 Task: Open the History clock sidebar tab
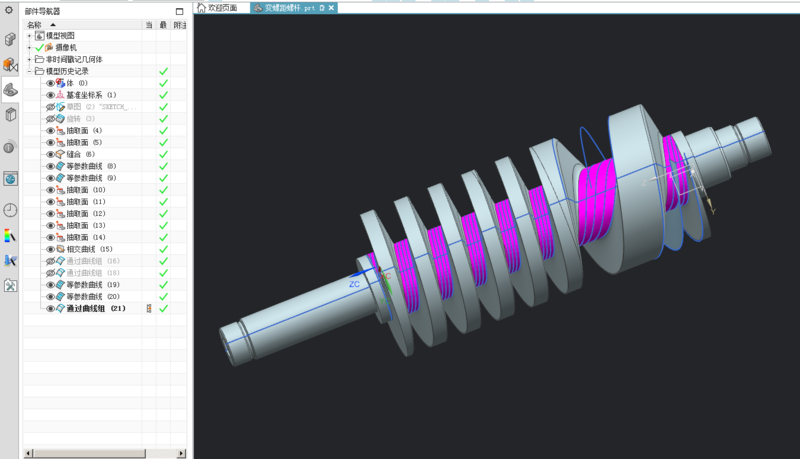10,210
